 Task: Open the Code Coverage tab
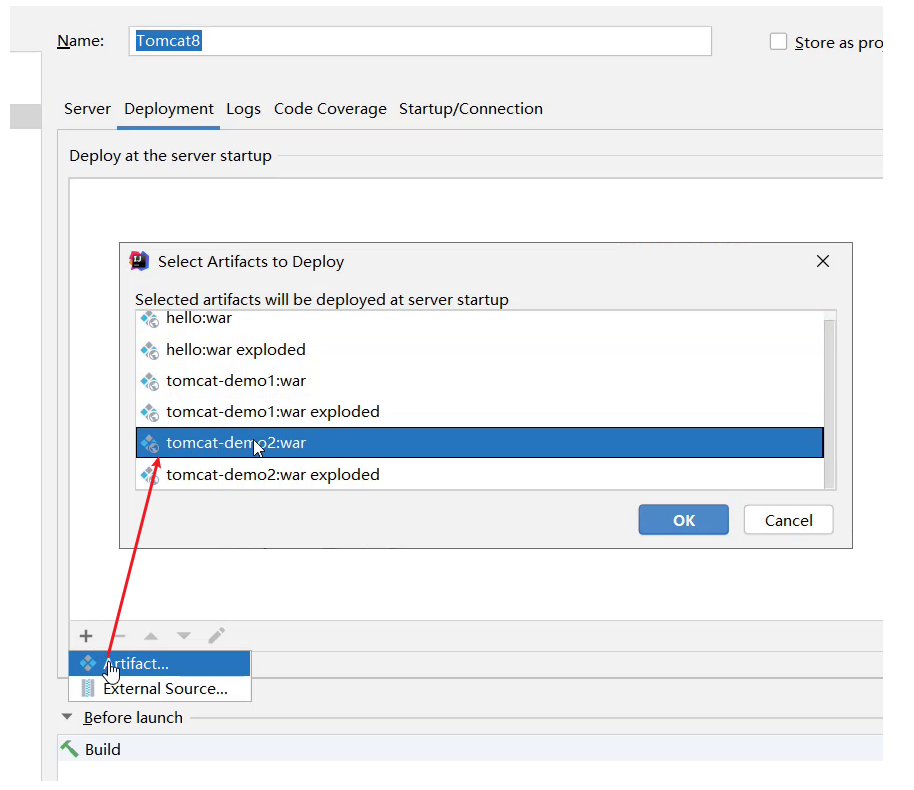(330, 109)
